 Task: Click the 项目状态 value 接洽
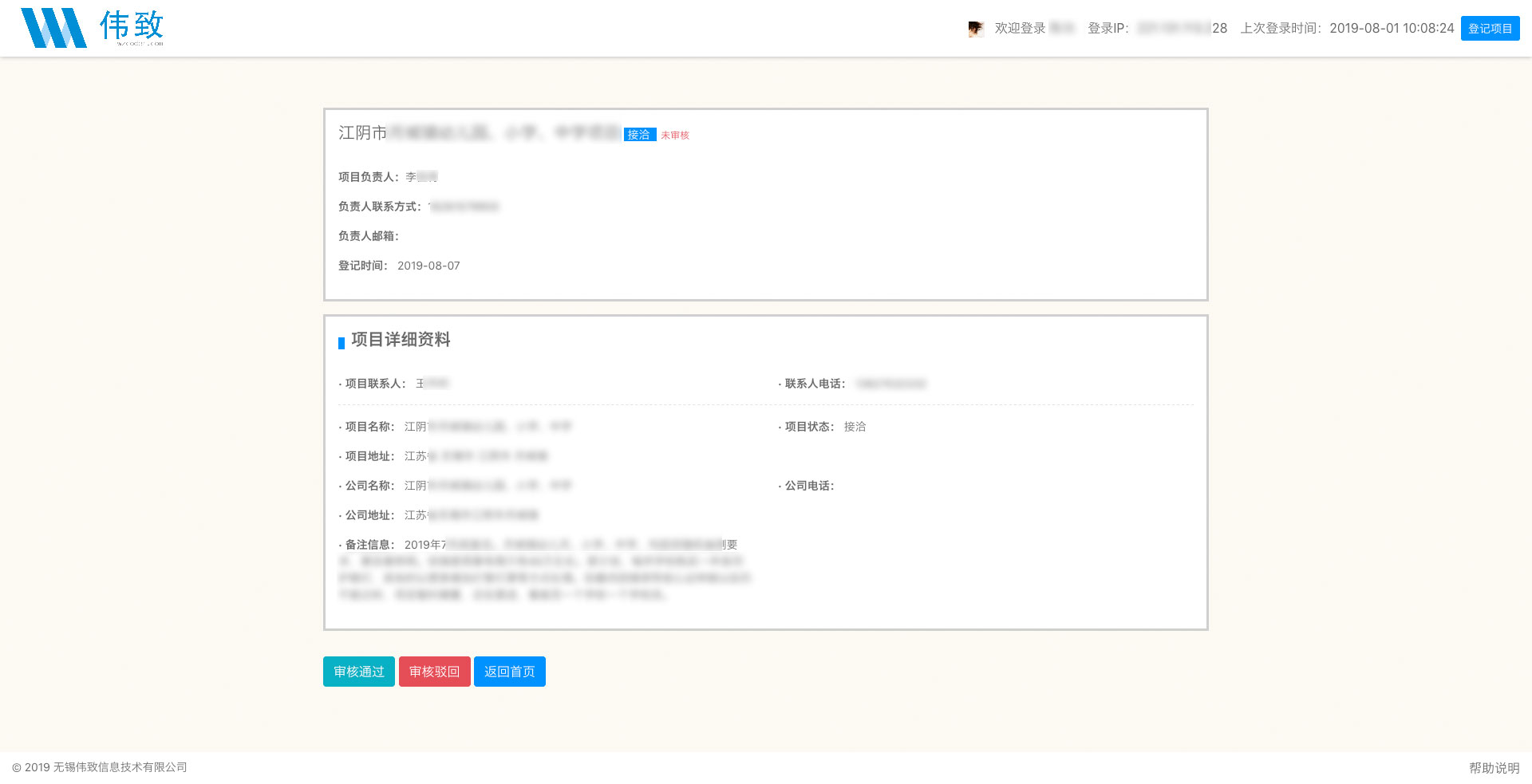(855, 427)
